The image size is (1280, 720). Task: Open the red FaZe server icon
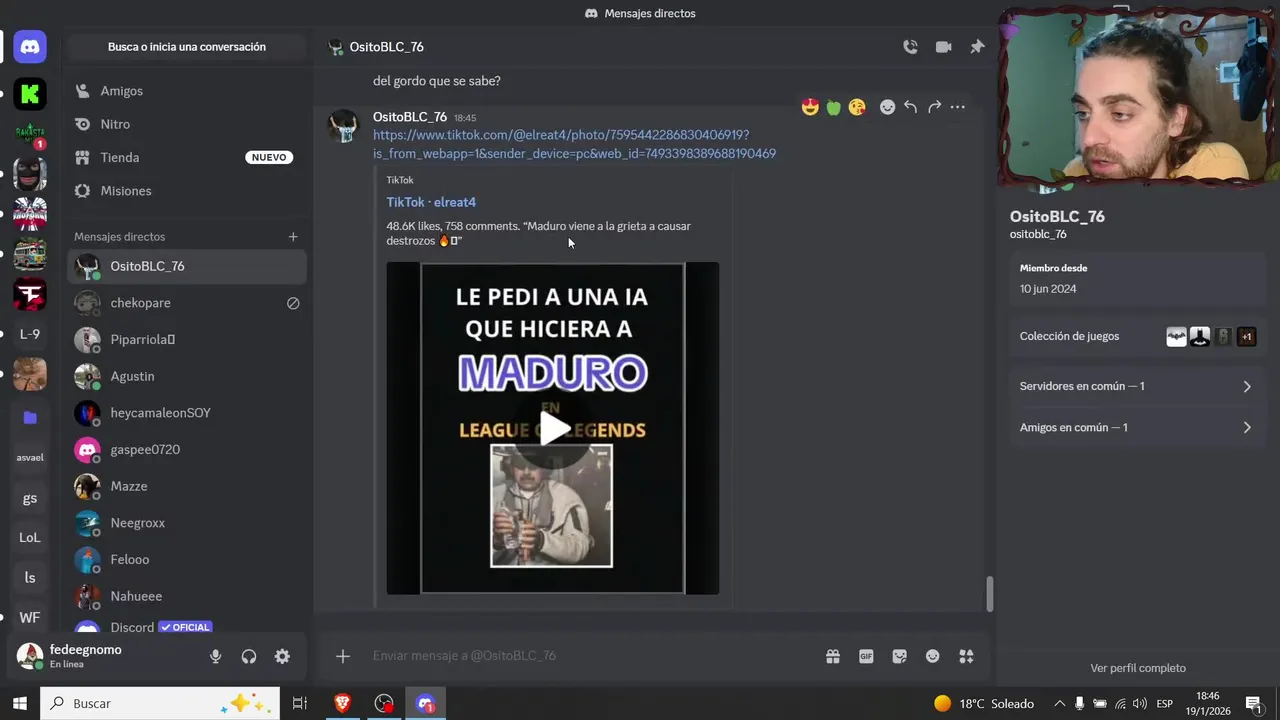(x=30, y=294)
